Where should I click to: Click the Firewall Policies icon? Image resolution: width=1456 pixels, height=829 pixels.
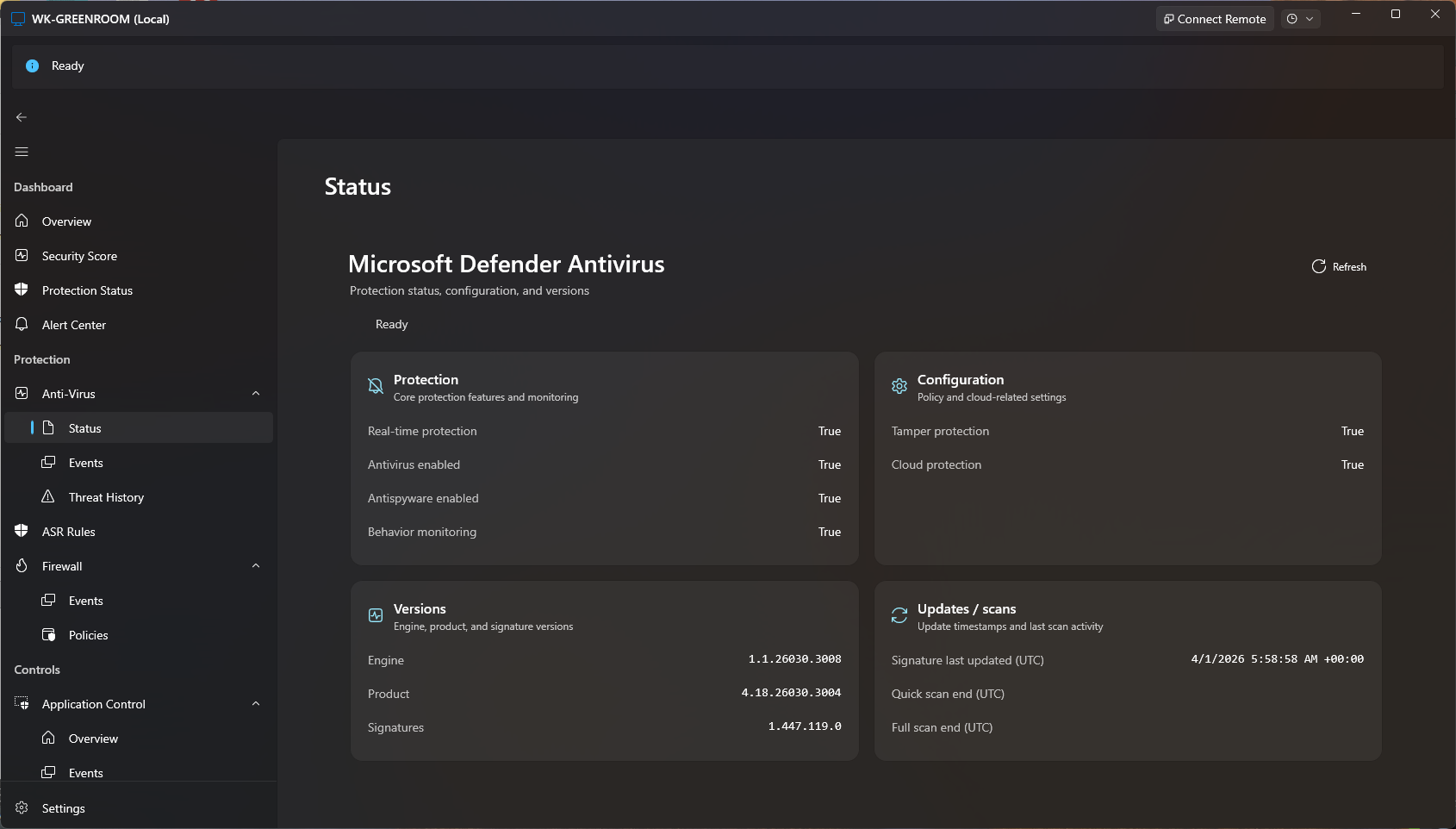[49, 634]
